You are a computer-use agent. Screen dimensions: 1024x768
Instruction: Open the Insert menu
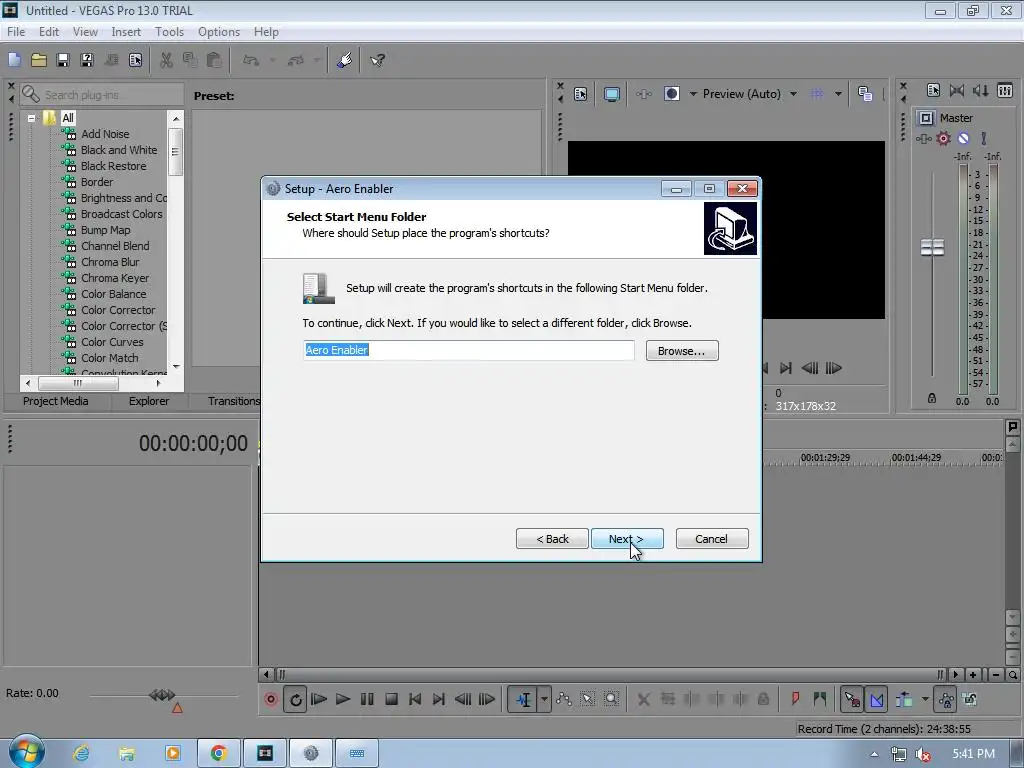(x=126, y=31)
